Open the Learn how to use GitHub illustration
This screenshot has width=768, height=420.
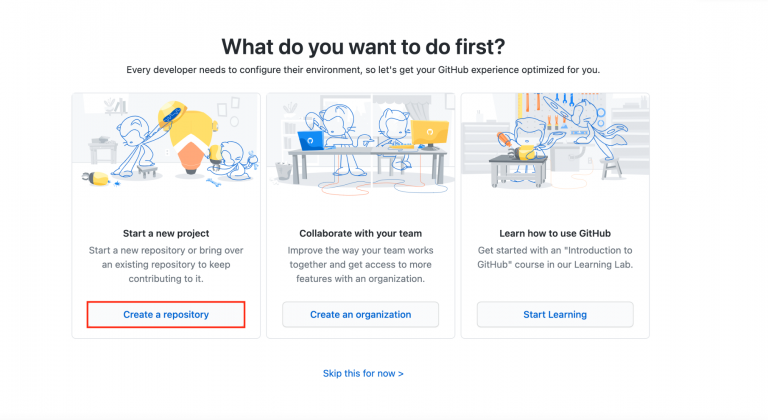[555, 142]
